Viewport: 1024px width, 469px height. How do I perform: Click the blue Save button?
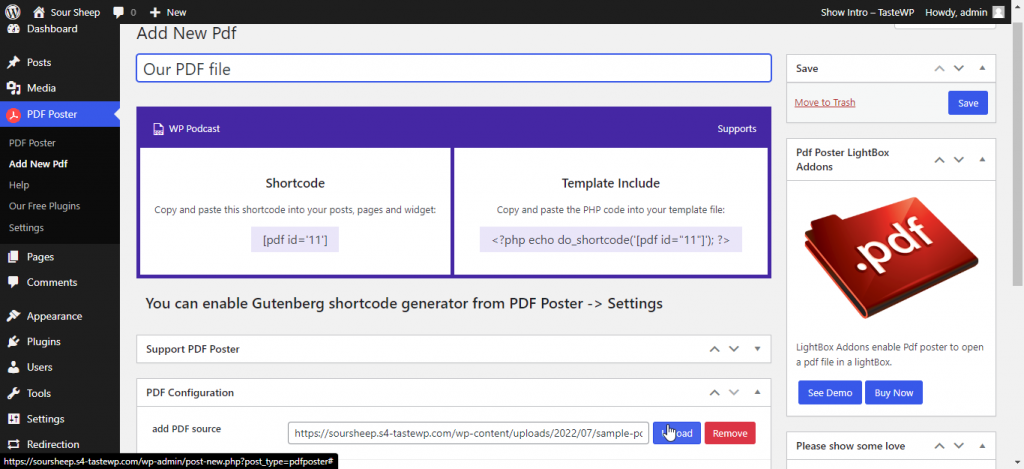click(968, 103)
